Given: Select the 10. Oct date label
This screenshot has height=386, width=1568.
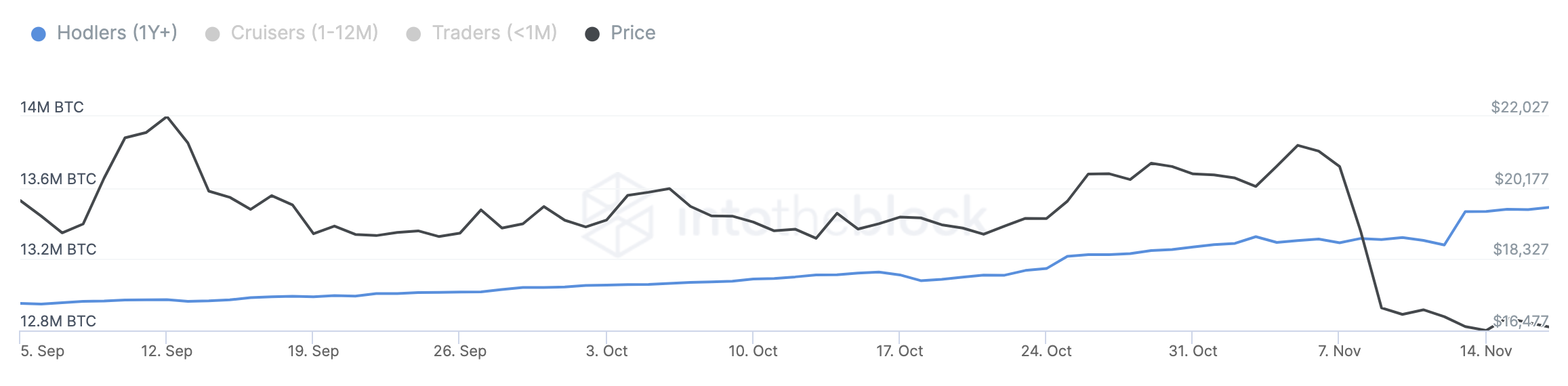Looking at the screenshot, I should coord(753,351).
